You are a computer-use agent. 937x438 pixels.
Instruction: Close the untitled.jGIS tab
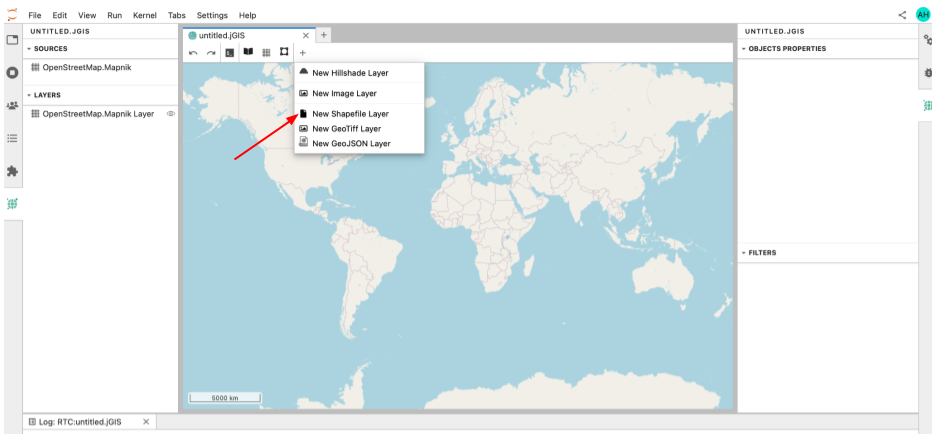click(x=306, y=35)
